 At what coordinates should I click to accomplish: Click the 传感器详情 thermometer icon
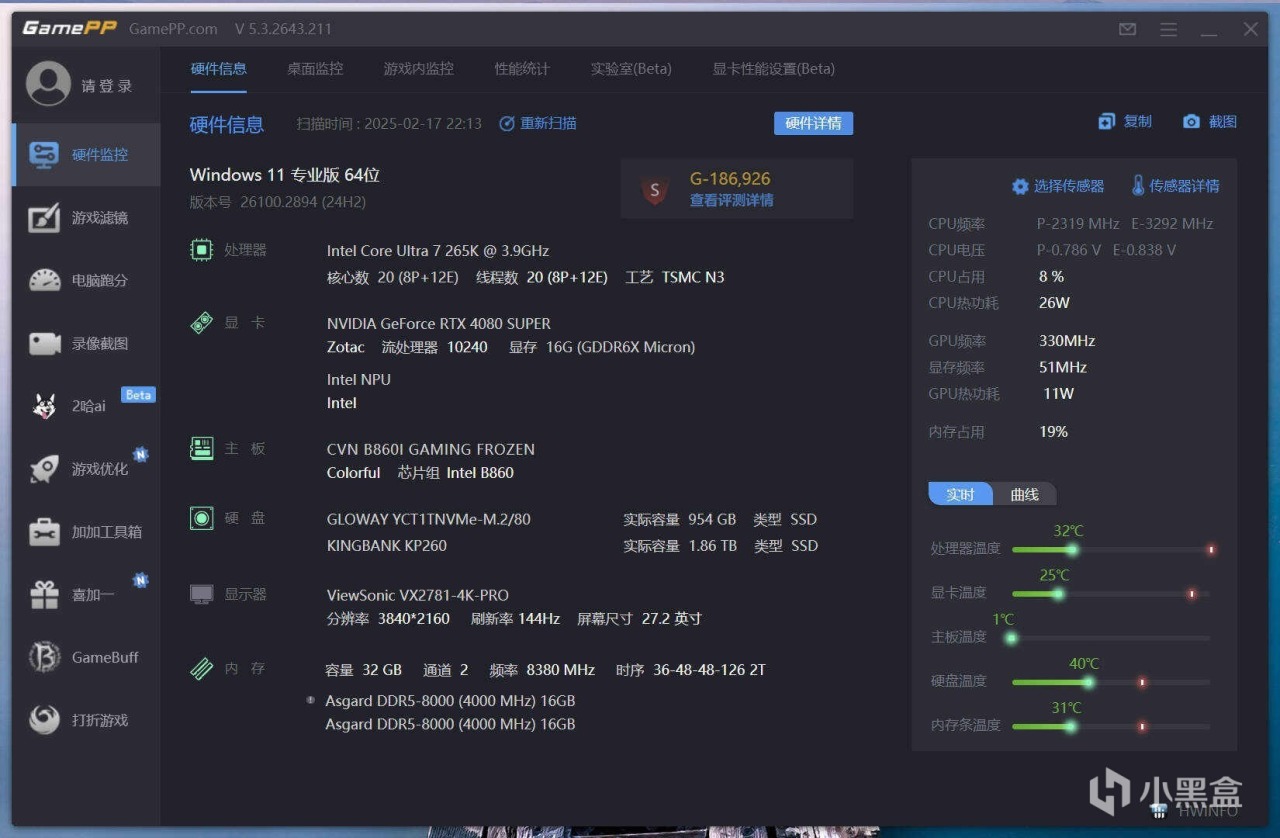(1138, 186)
